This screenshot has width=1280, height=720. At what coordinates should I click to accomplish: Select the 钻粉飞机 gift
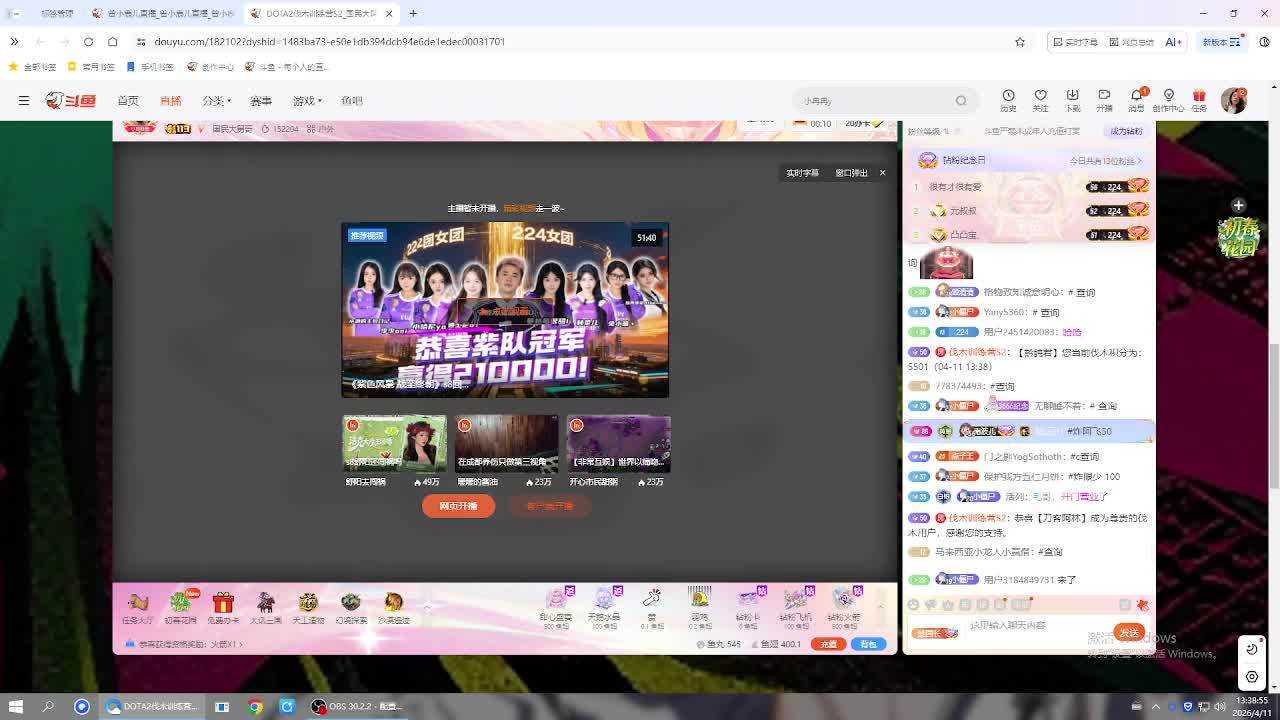pyautogui.click(x=796, y=607)
